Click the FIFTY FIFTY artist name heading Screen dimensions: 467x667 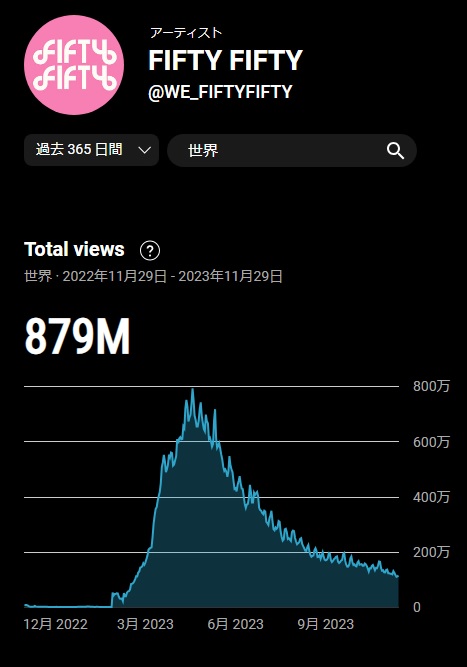pos(225,60)
